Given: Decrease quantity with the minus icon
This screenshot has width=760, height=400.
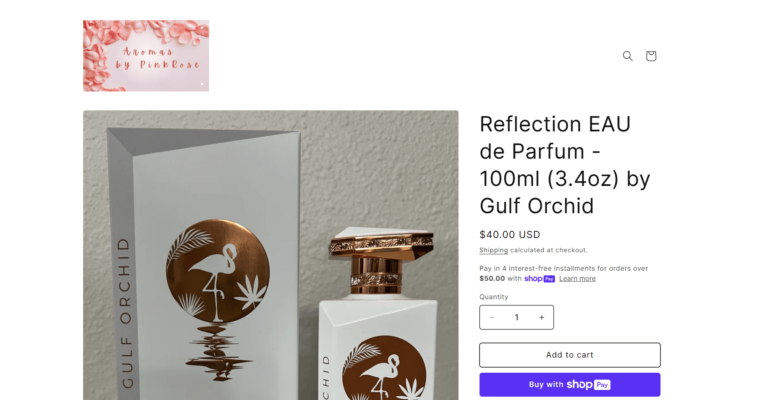Looking at the screenshot, I should pyautogui.click(x=491, y=317).
